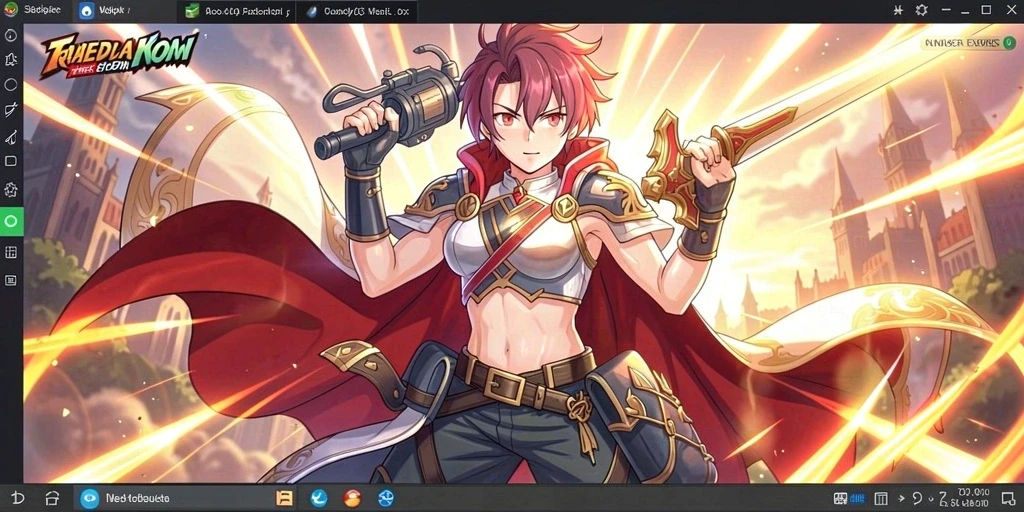Screen dimensions: 1024x512
Task: Click the game title logo
Action: (120, 56)
